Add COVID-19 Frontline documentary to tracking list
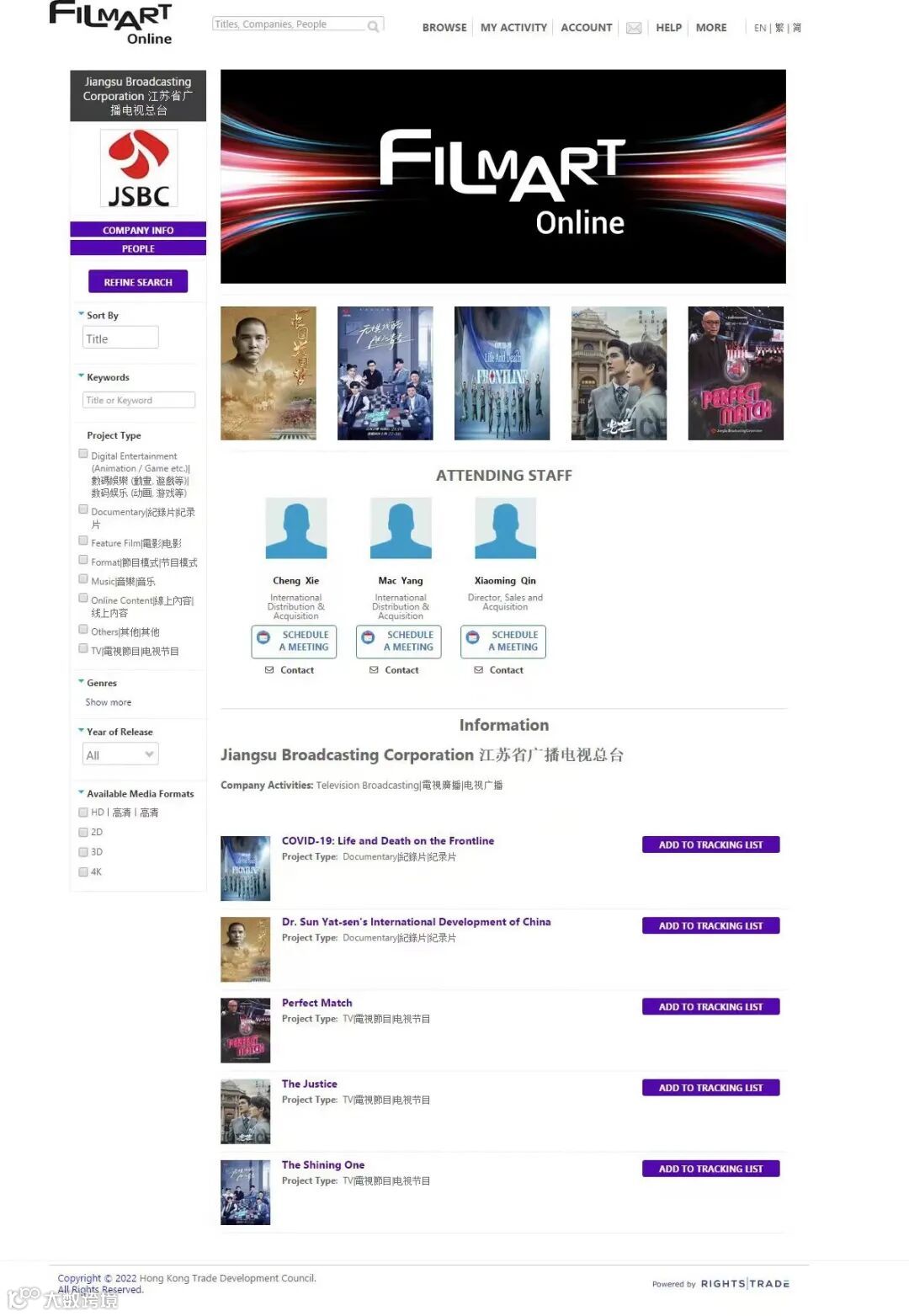This screenshot has width=909, height=1316. tap(710, 844)
